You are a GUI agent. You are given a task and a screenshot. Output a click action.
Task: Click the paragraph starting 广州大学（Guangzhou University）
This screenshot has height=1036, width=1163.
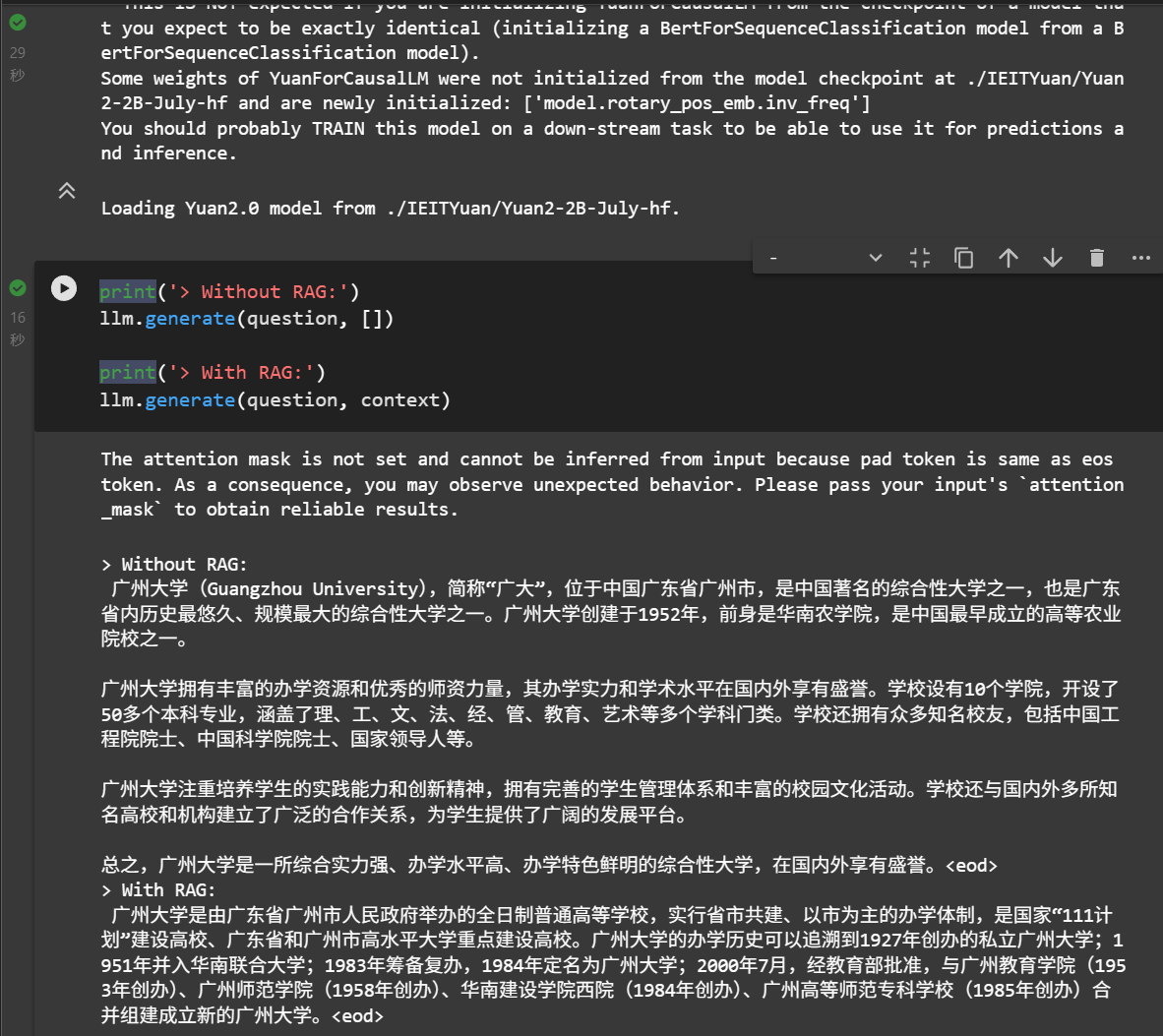611,613
